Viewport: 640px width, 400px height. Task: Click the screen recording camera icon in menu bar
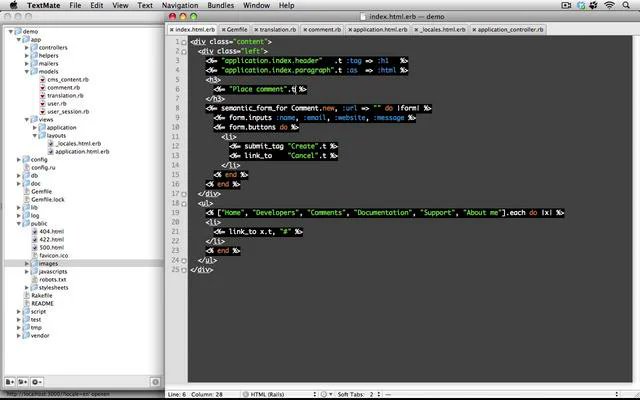coord(566,5)
